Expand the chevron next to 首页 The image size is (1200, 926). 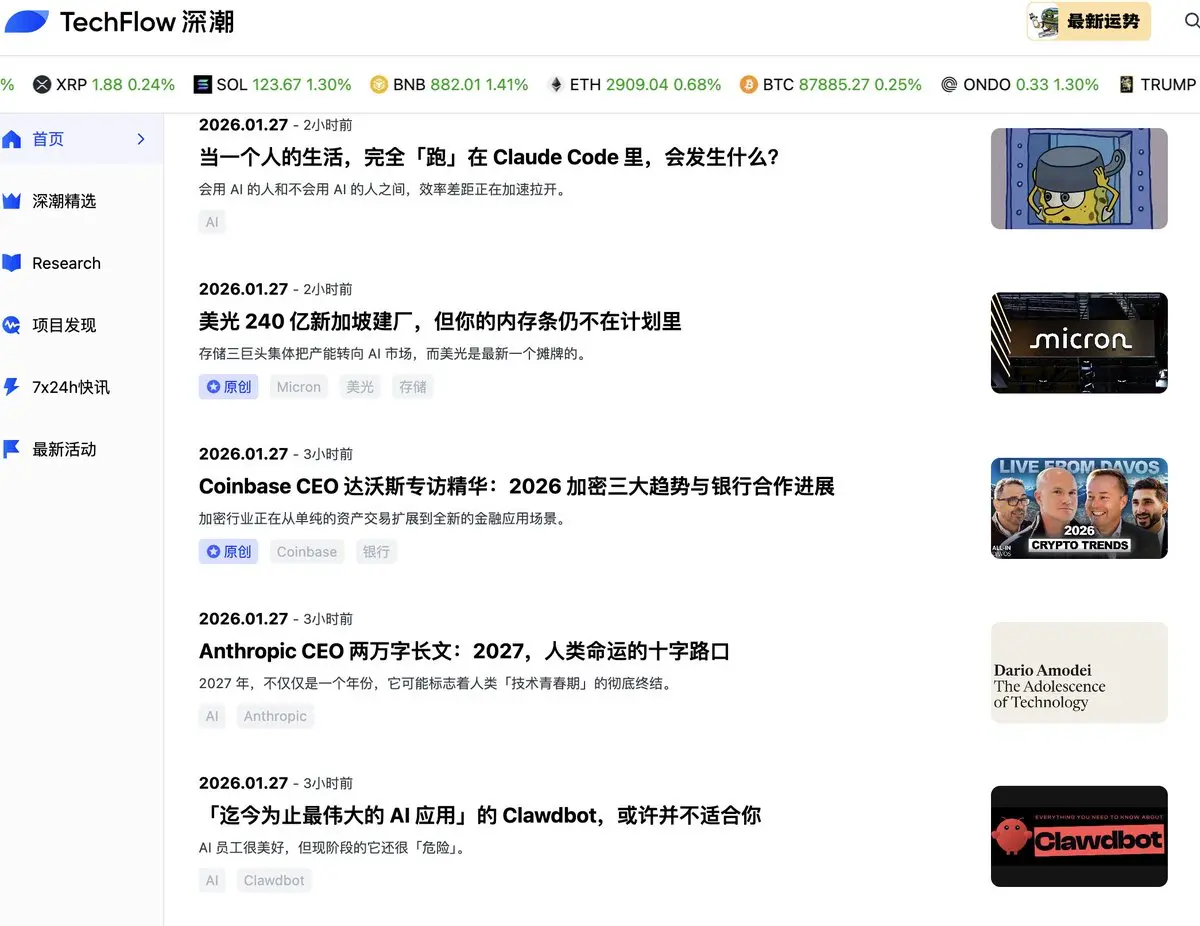pos(141,139)
